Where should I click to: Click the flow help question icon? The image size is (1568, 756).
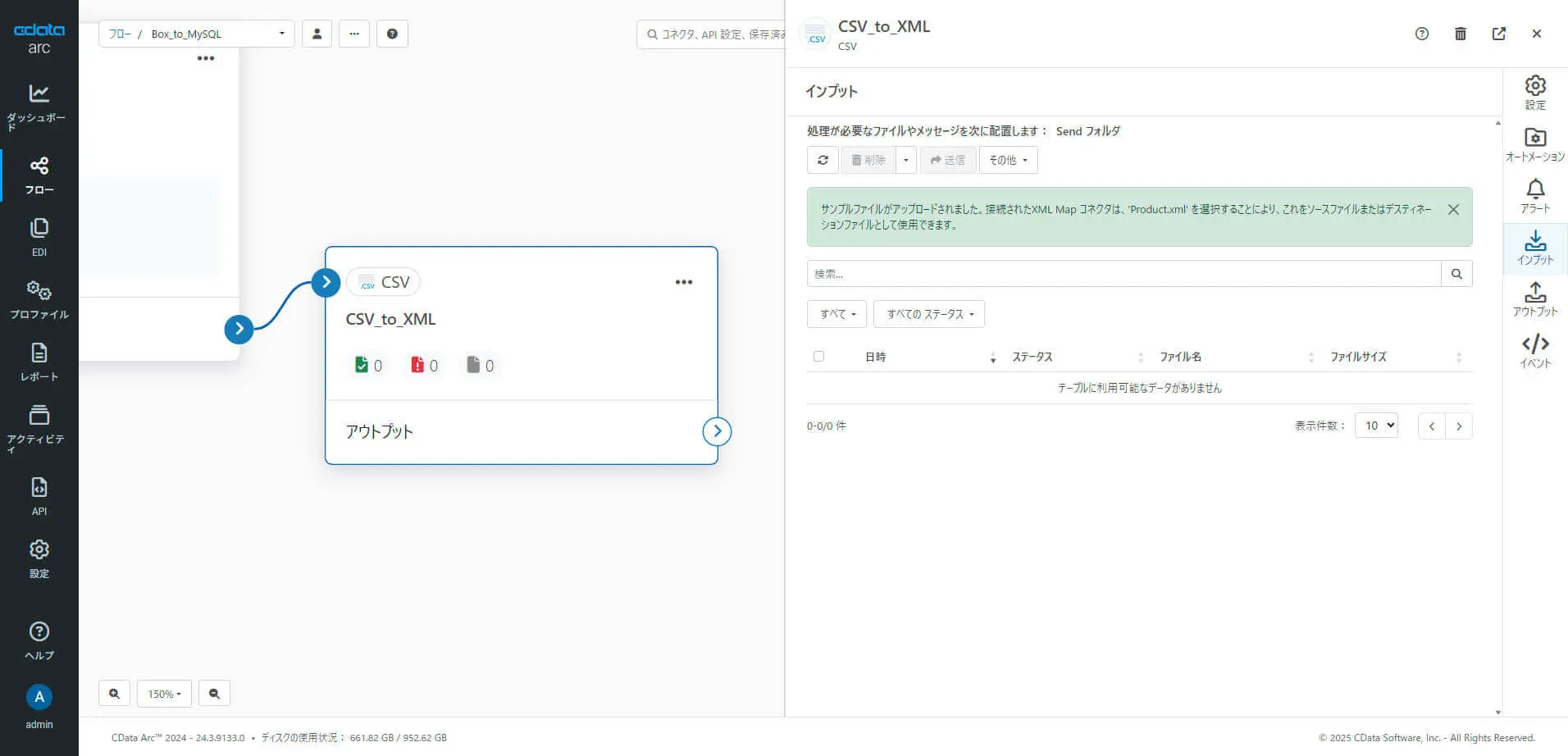(392, 34)
